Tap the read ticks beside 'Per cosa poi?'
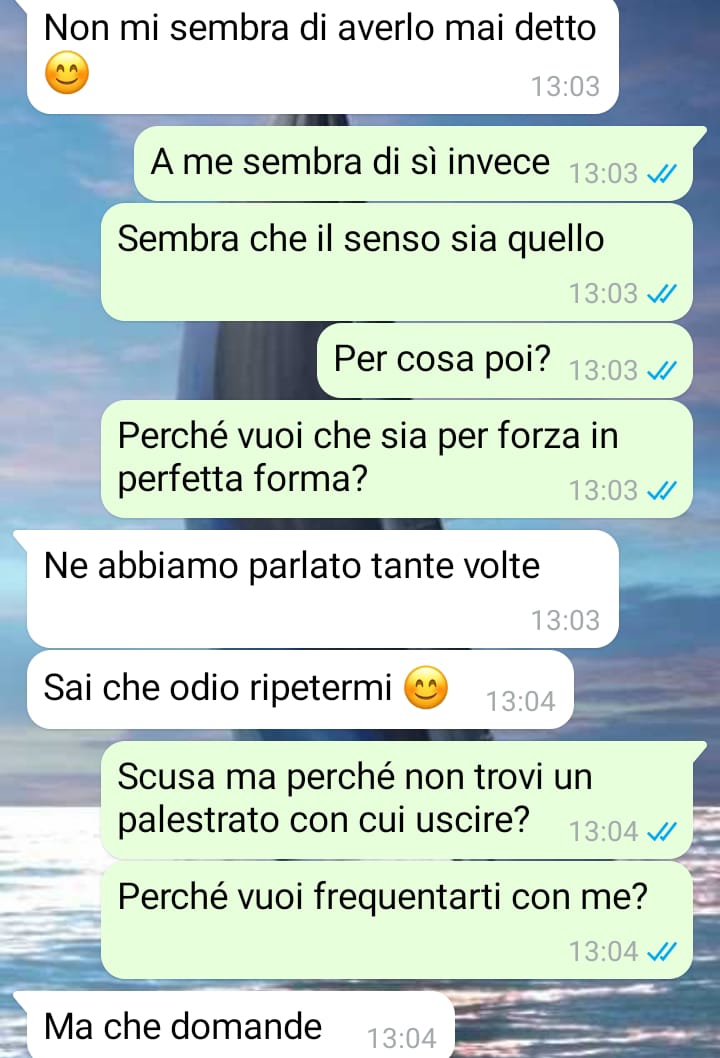 click(x=661, y=370)
